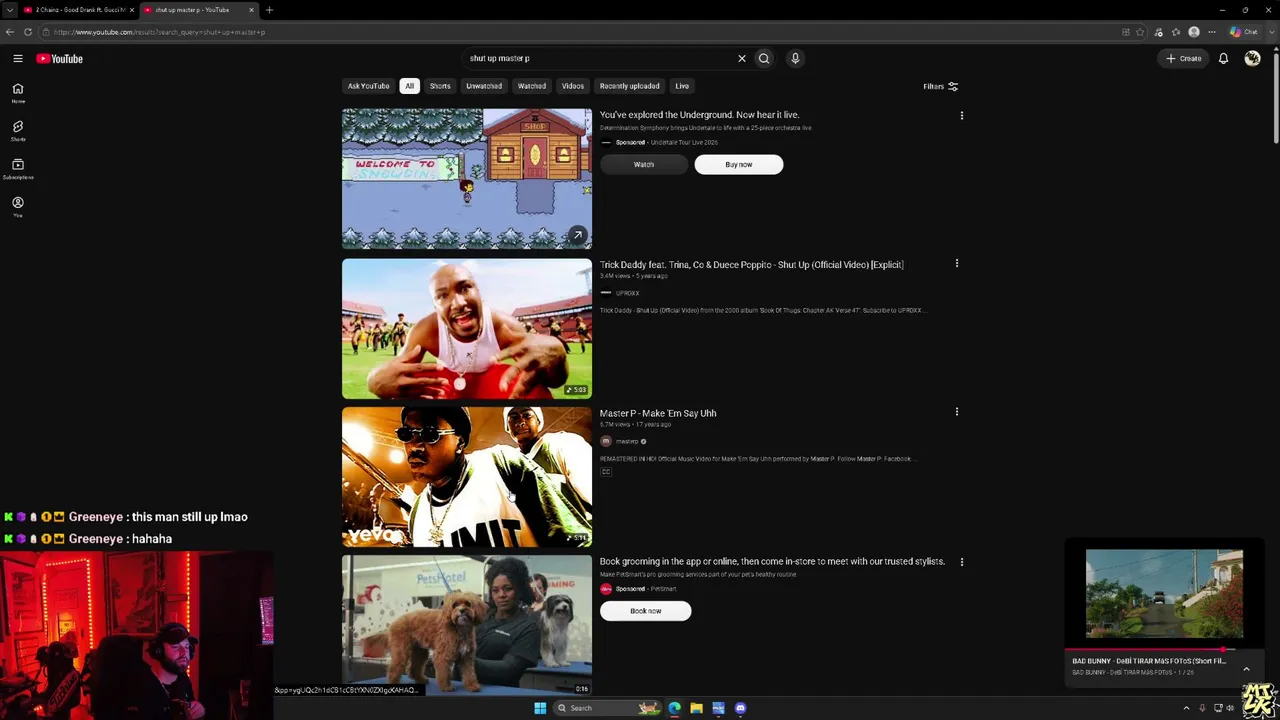The height and width of the screenshot is (720, 1280).
Task: Open the Windows Start menu
Action: 540,708
